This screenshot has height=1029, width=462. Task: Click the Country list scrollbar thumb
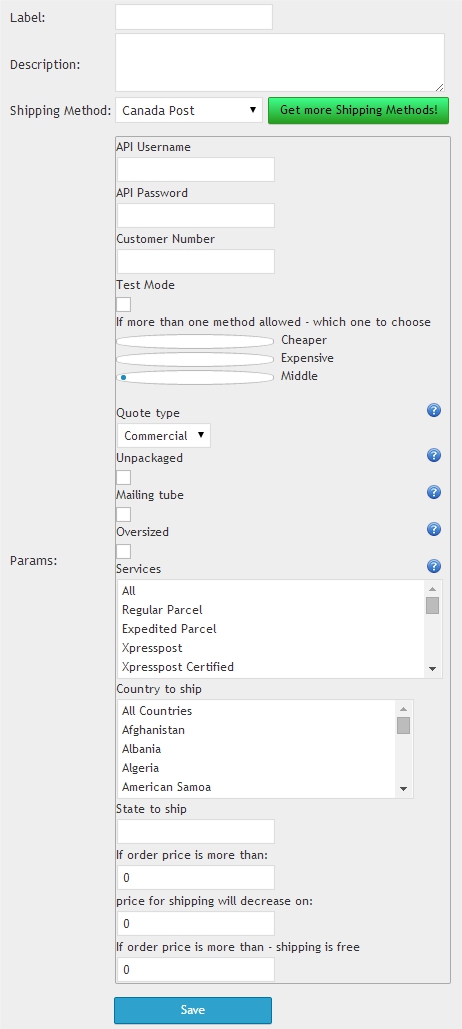click(x=404, y=725)
